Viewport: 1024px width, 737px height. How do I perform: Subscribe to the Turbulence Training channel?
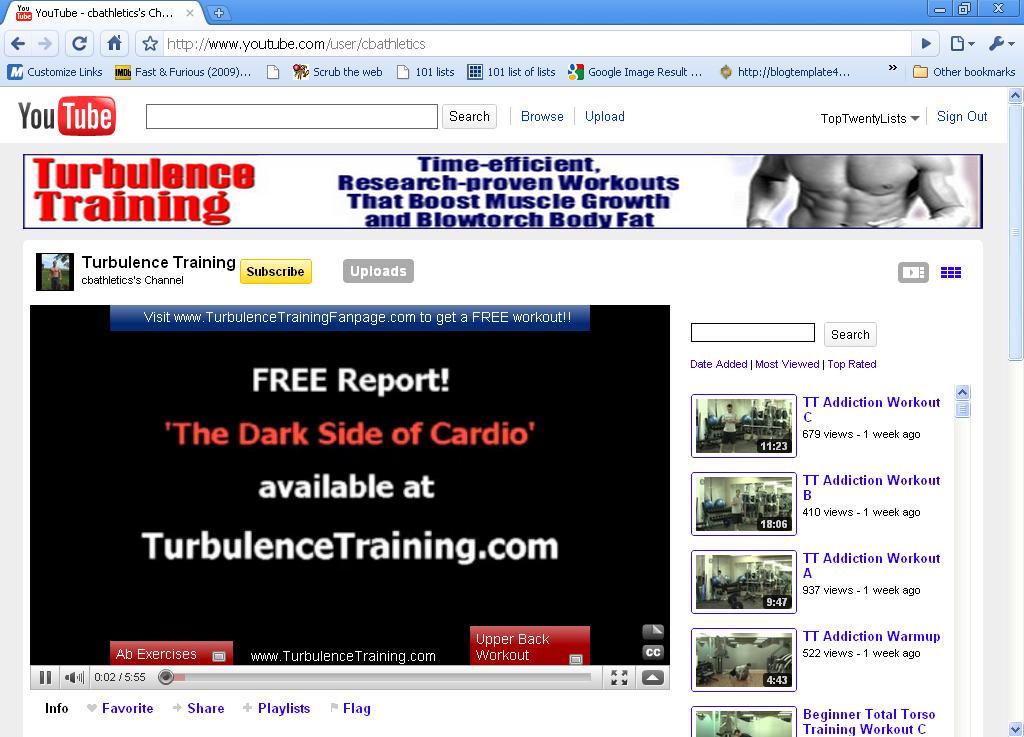point(276,272)
